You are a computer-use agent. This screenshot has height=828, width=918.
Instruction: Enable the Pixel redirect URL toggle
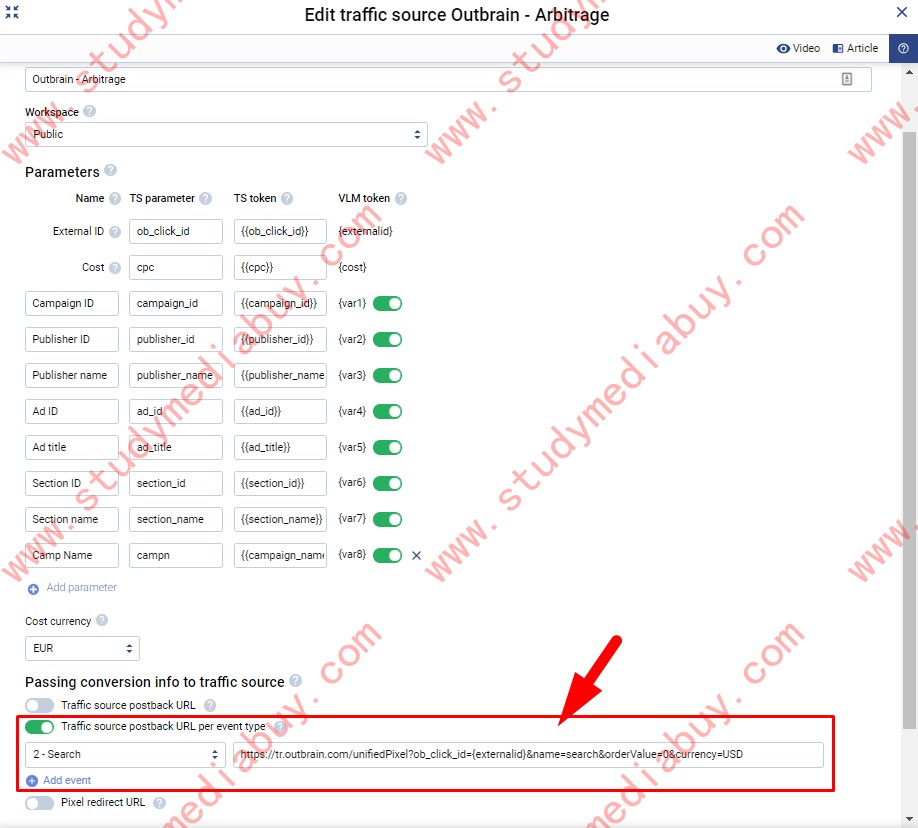click(40, 803)
